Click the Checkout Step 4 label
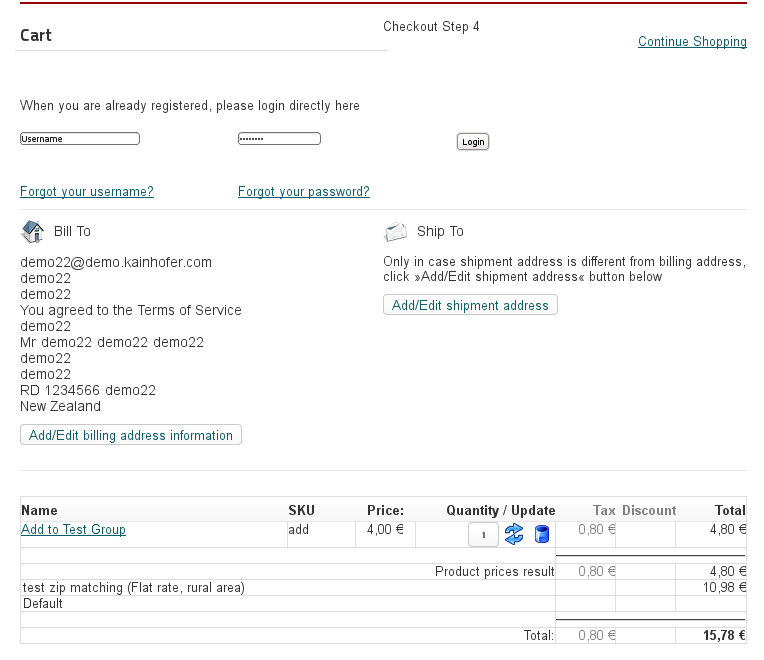This screenshot has height=660, width=764. pos(431,27)
